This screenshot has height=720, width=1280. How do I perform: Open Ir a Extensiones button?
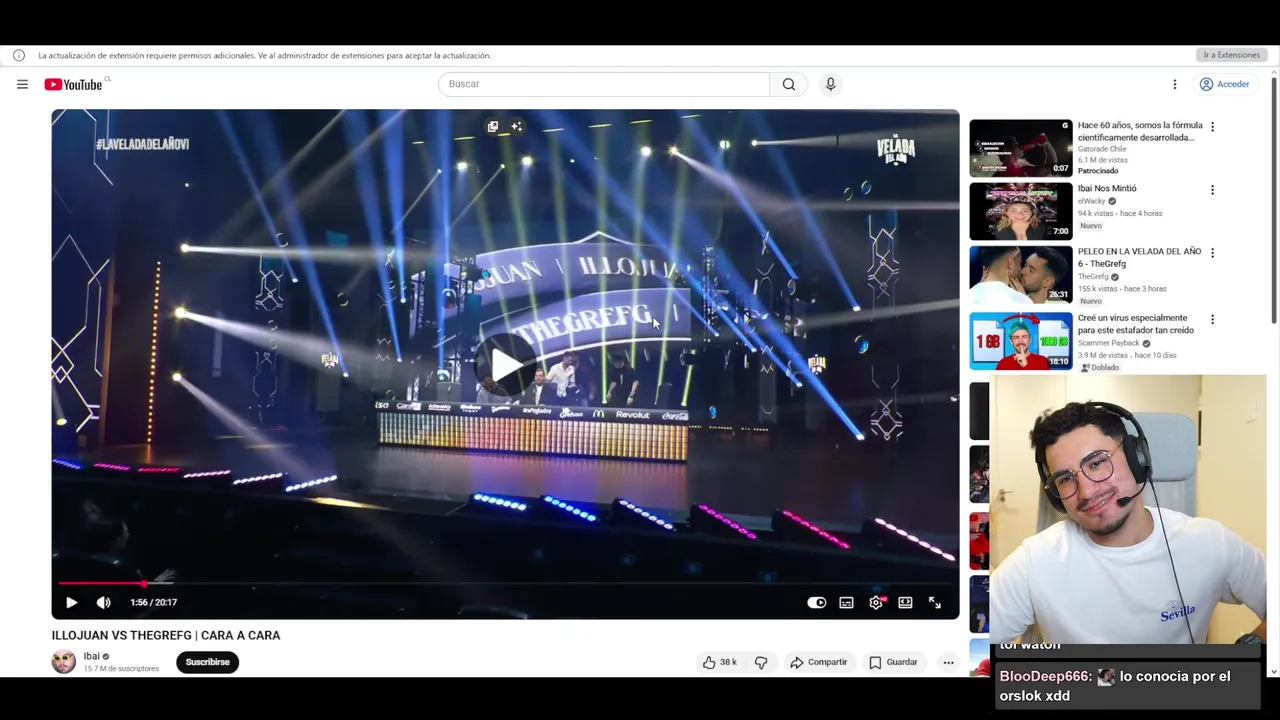1231,55
